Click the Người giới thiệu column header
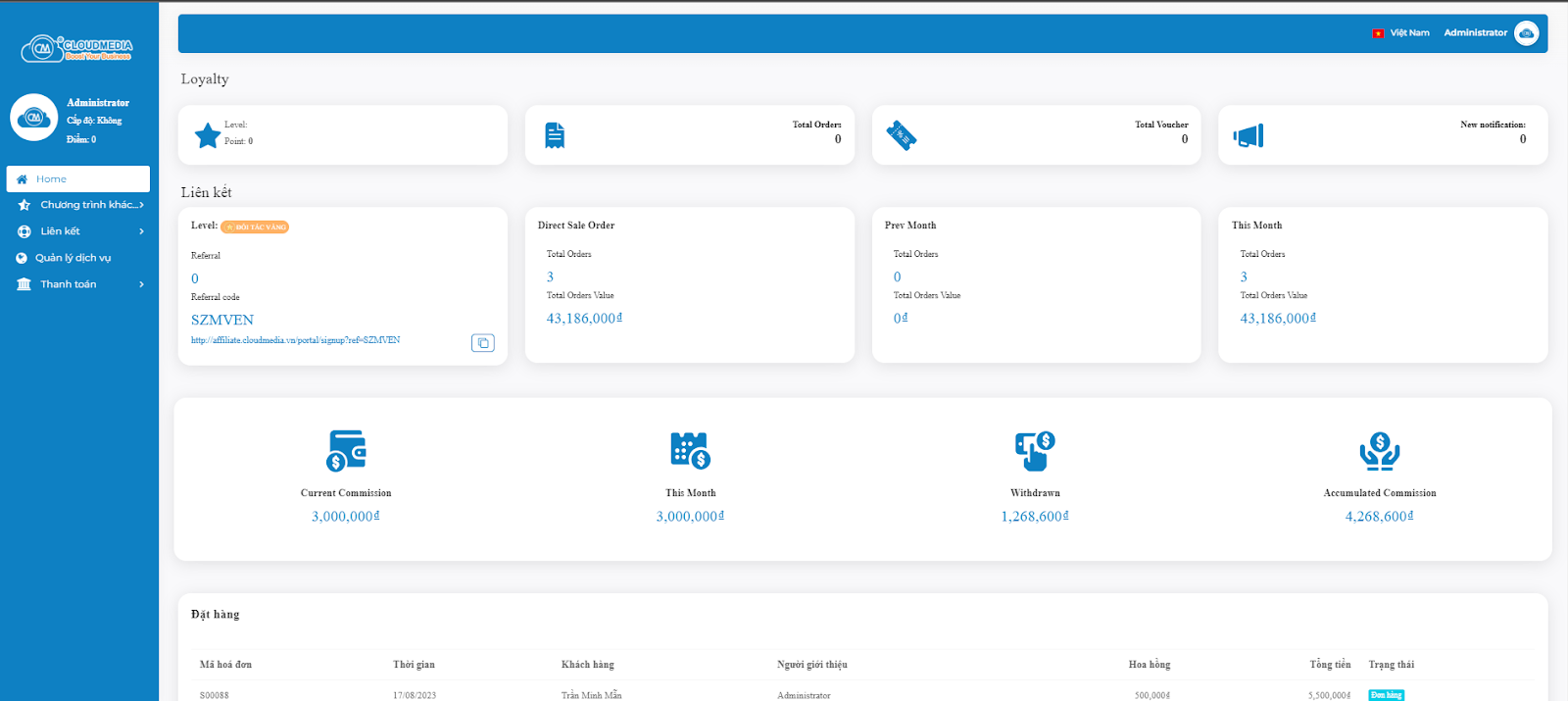The image size is (1568, 701). 812,665
